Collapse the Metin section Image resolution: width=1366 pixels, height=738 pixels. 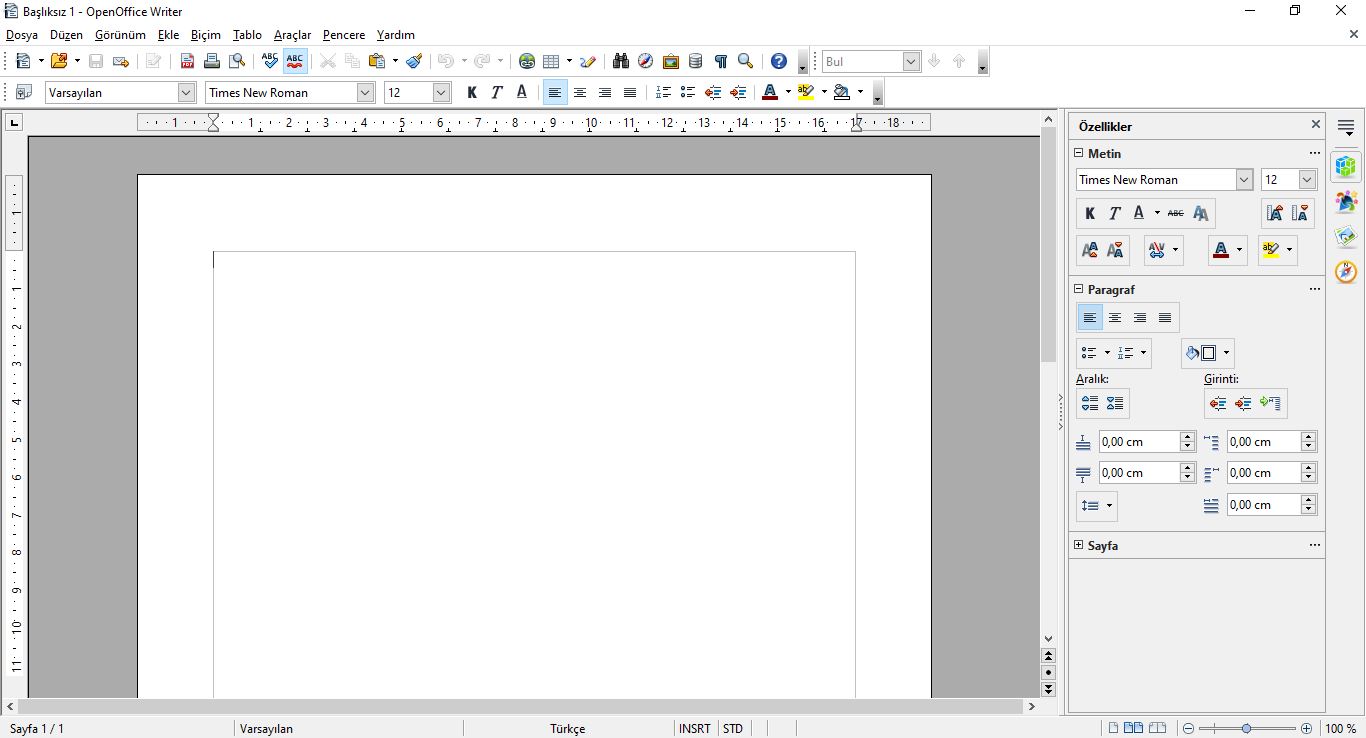1079,153
